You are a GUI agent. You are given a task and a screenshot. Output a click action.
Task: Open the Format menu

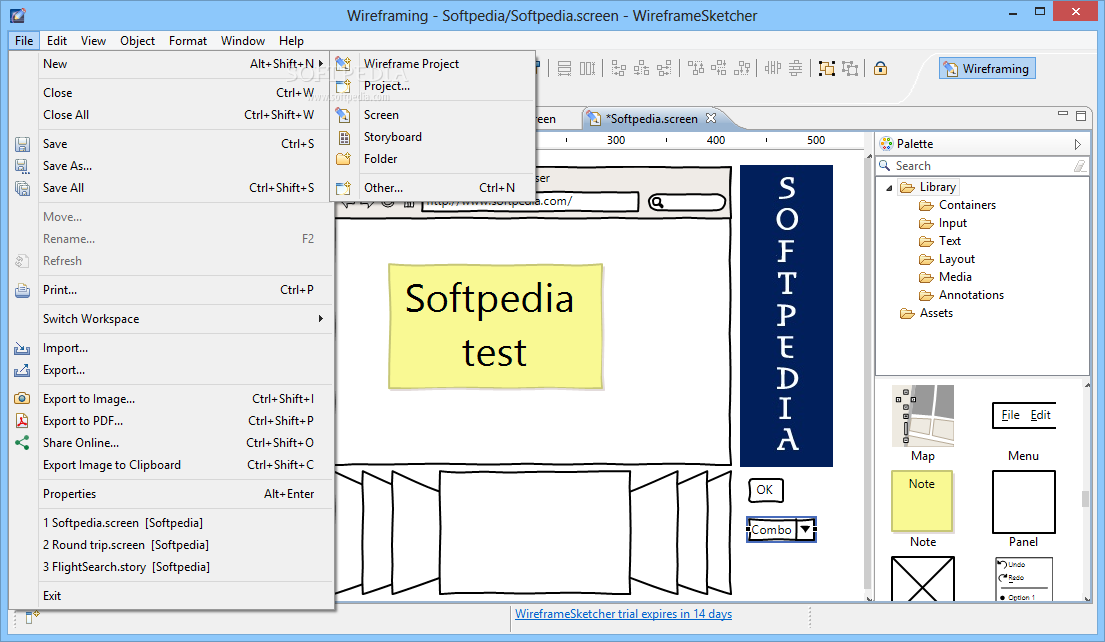coord(187,41)
